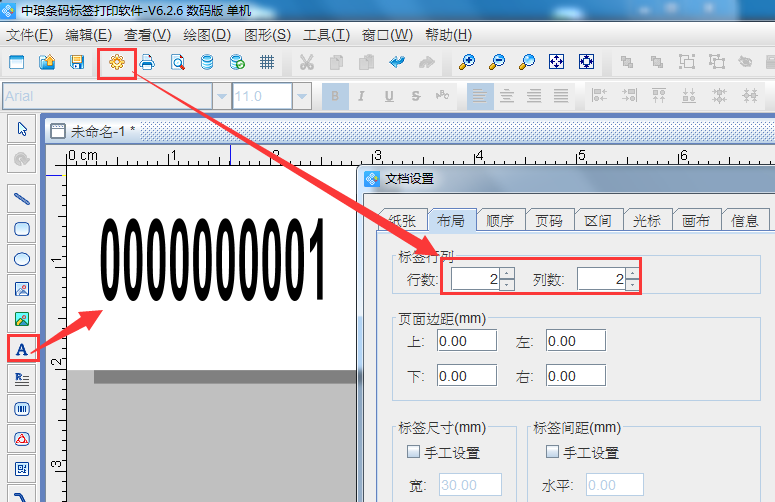
Task: Open the 帮助(H) menu
Action: [x=448, y=35]
